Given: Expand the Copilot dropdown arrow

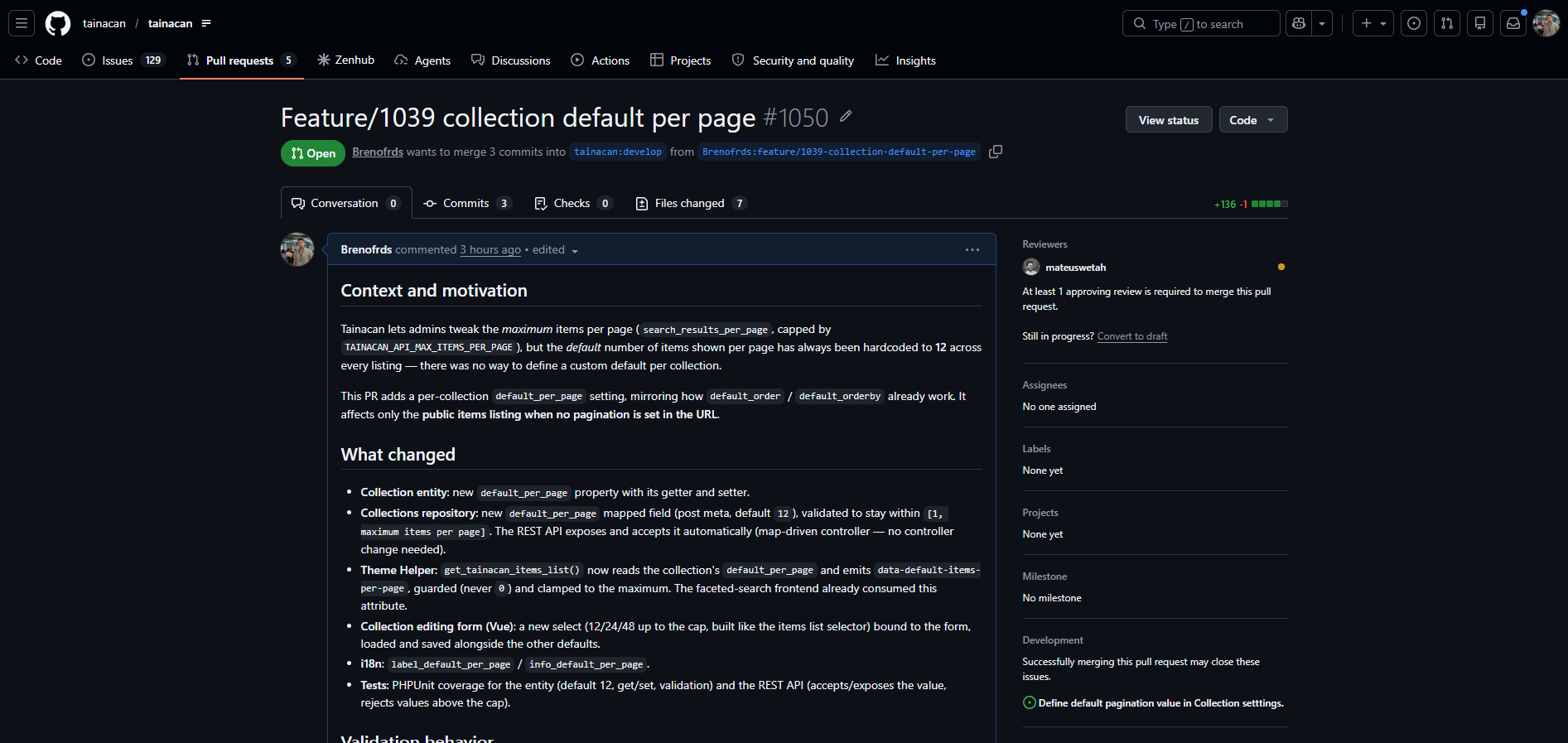Looking at the screenshot, I should [1322, 23].
